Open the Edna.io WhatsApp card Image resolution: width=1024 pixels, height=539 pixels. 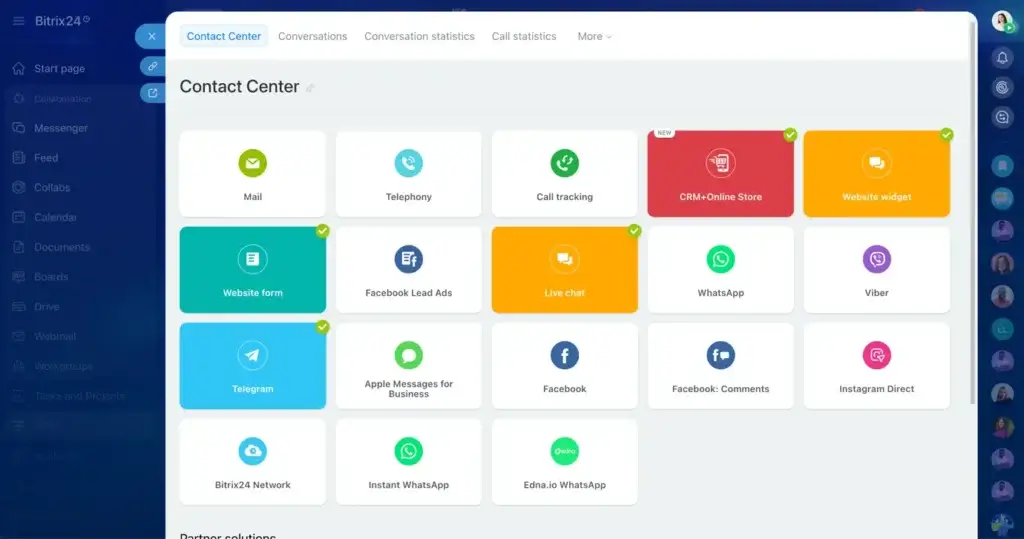(x=564, y=462)
